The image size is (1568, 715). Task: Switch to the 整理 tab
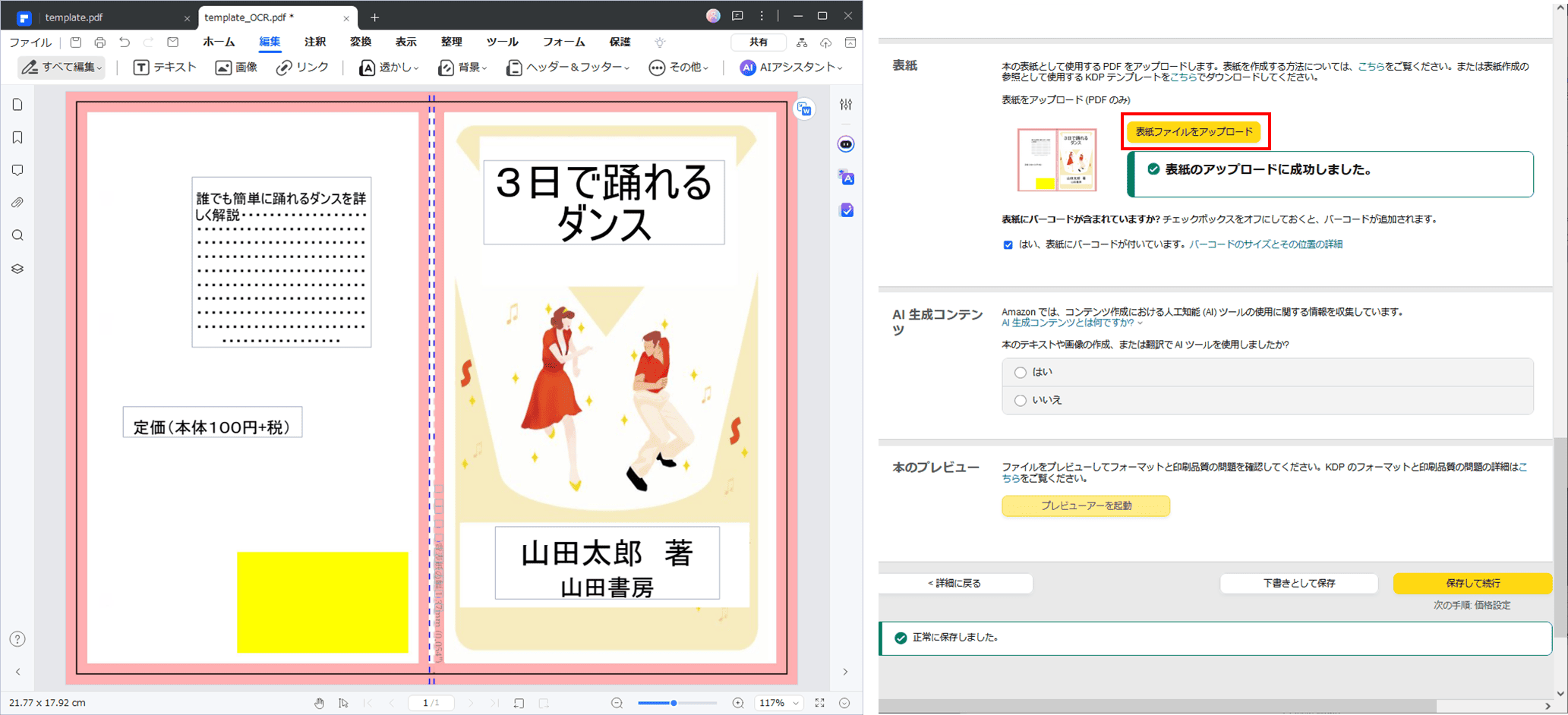(x=452, y=43)
